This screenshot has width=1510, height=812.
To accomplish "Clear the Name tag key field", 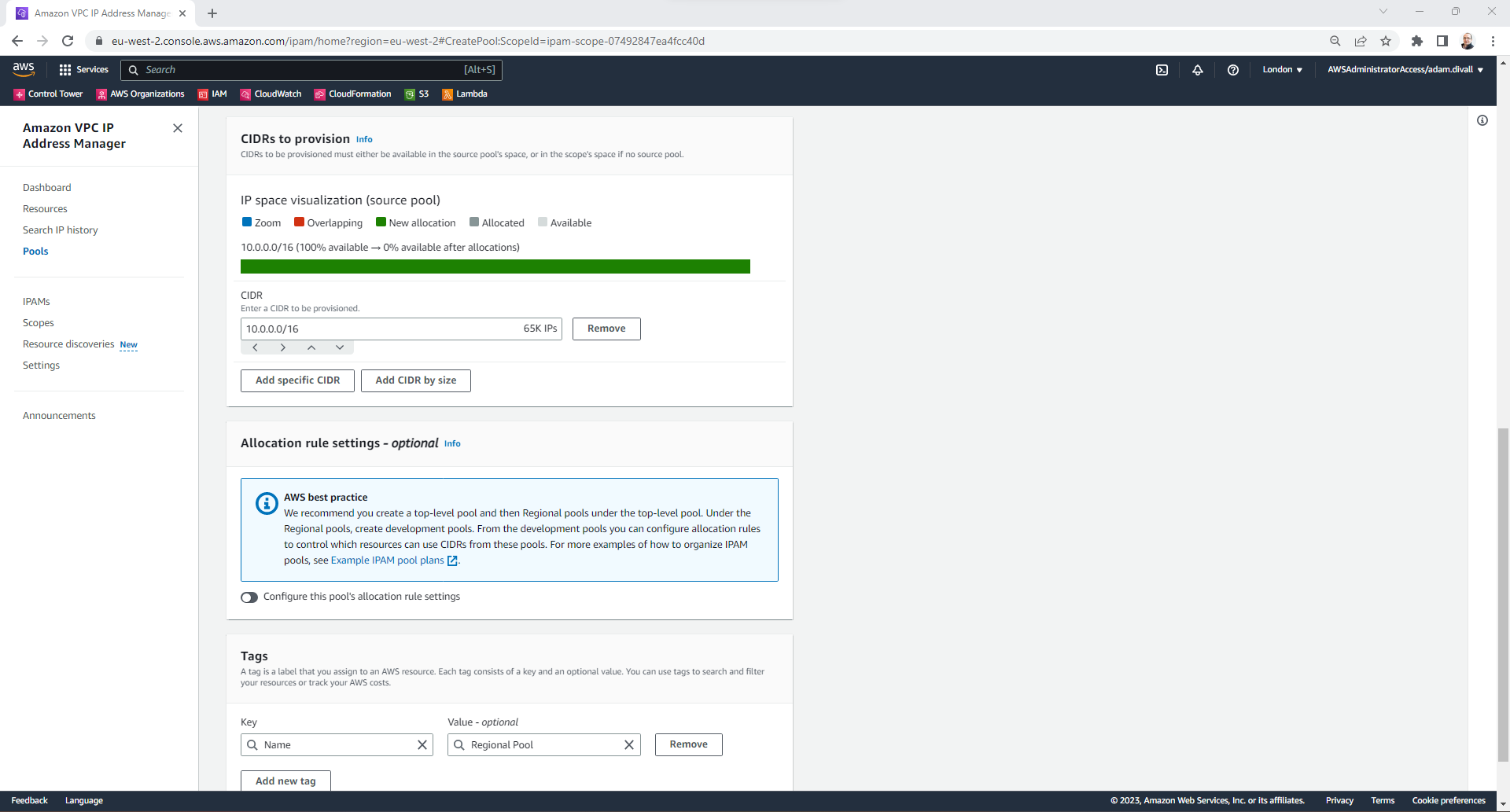I will (422, 745).
